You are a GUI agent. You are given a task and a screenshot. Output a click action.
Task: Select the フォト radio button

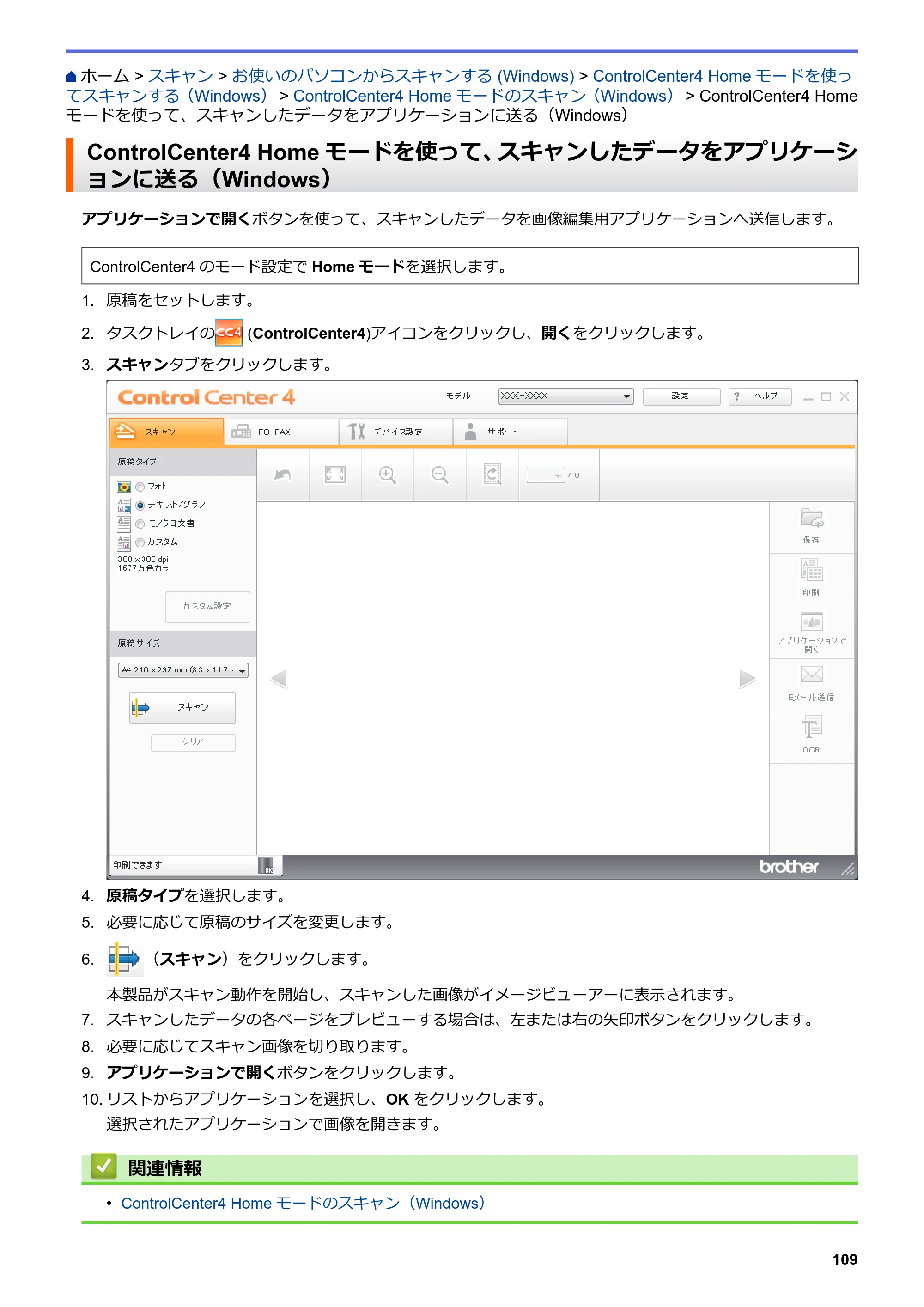click(x=140, y=486)
